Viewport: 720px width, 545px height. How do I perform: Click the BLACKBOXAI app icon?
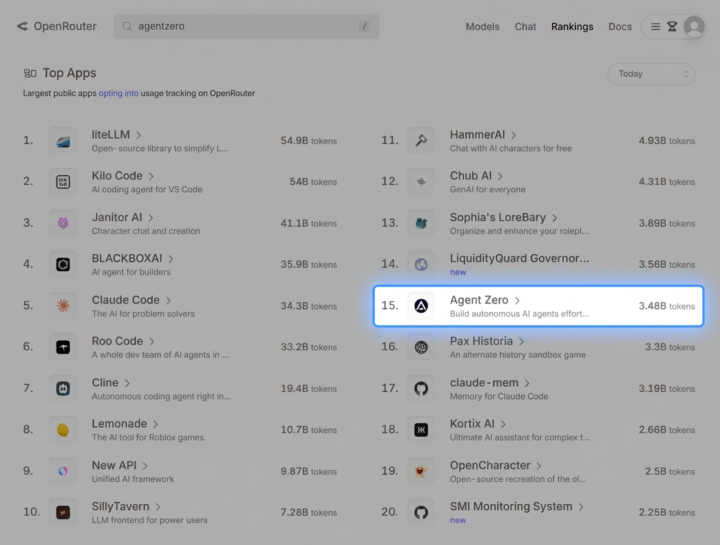coord(63,264)
